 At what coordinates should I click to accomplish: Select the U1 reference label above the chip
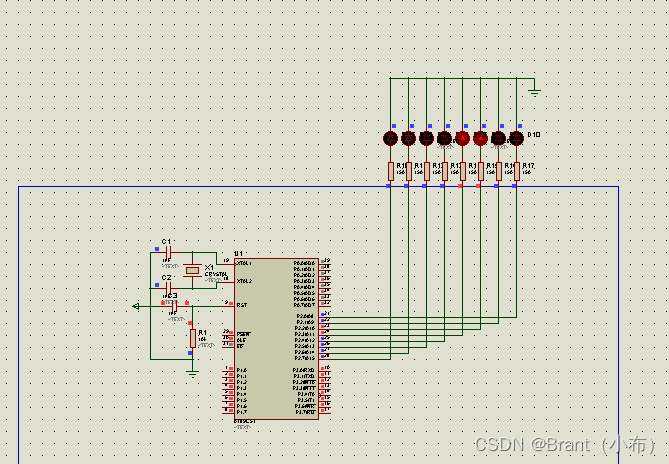[239, 254]
